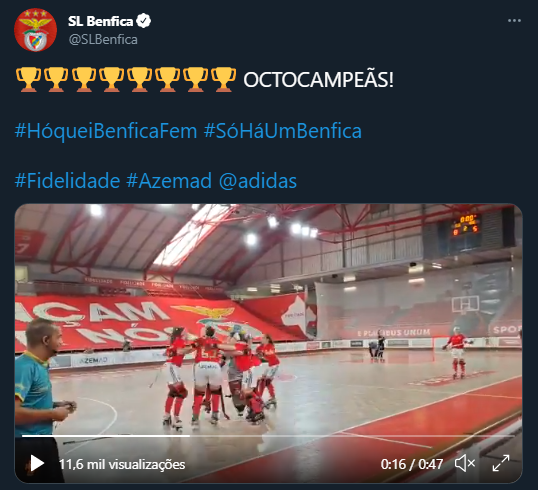Open the #Azemad hashtag
Screen dimensions: 538x490
169,181
